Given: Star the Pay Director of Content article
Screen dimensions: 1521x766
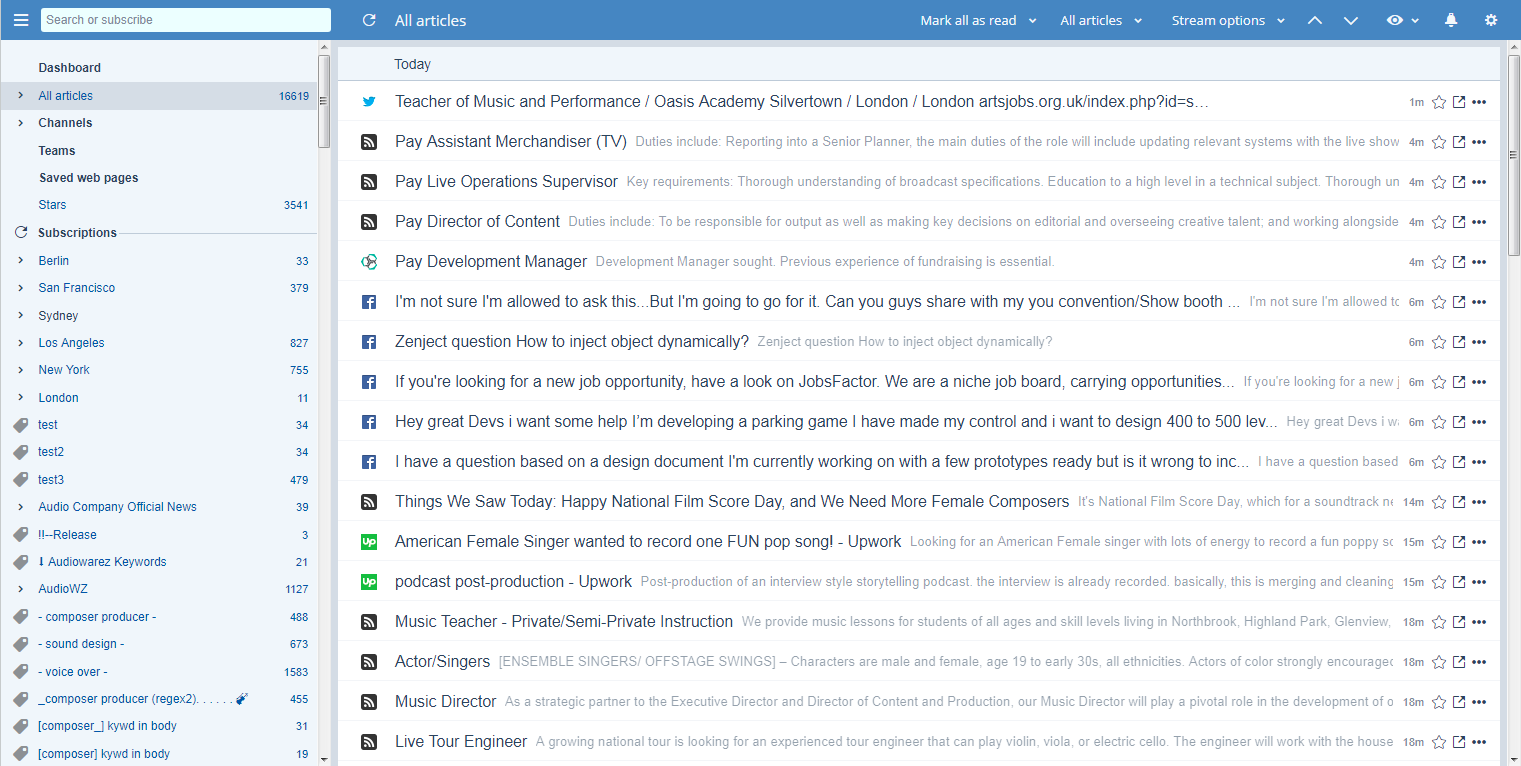Looking at the screenshot, I should point(1439,222).
